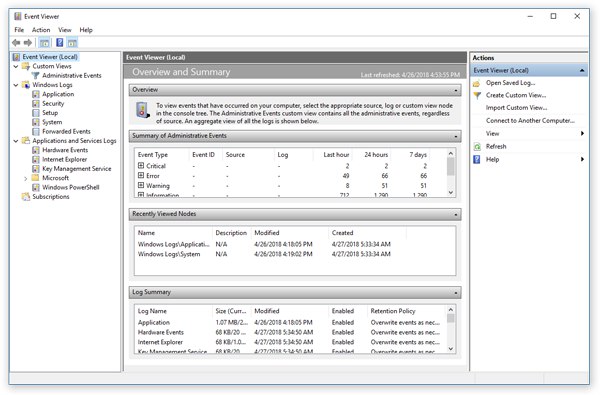This screenshot has height=395, width=600.
Task: Collapse the Recently Viewed Nodes section
Action: tap(456, 214)
